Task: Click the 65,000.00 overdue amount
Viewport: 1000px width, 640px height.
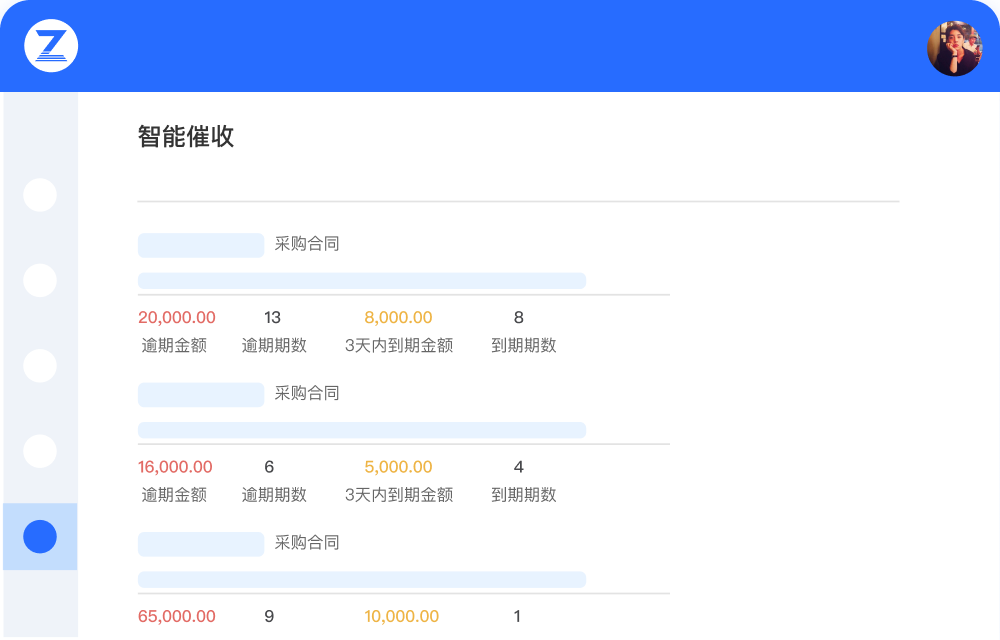Action: [x=177, y=616]
